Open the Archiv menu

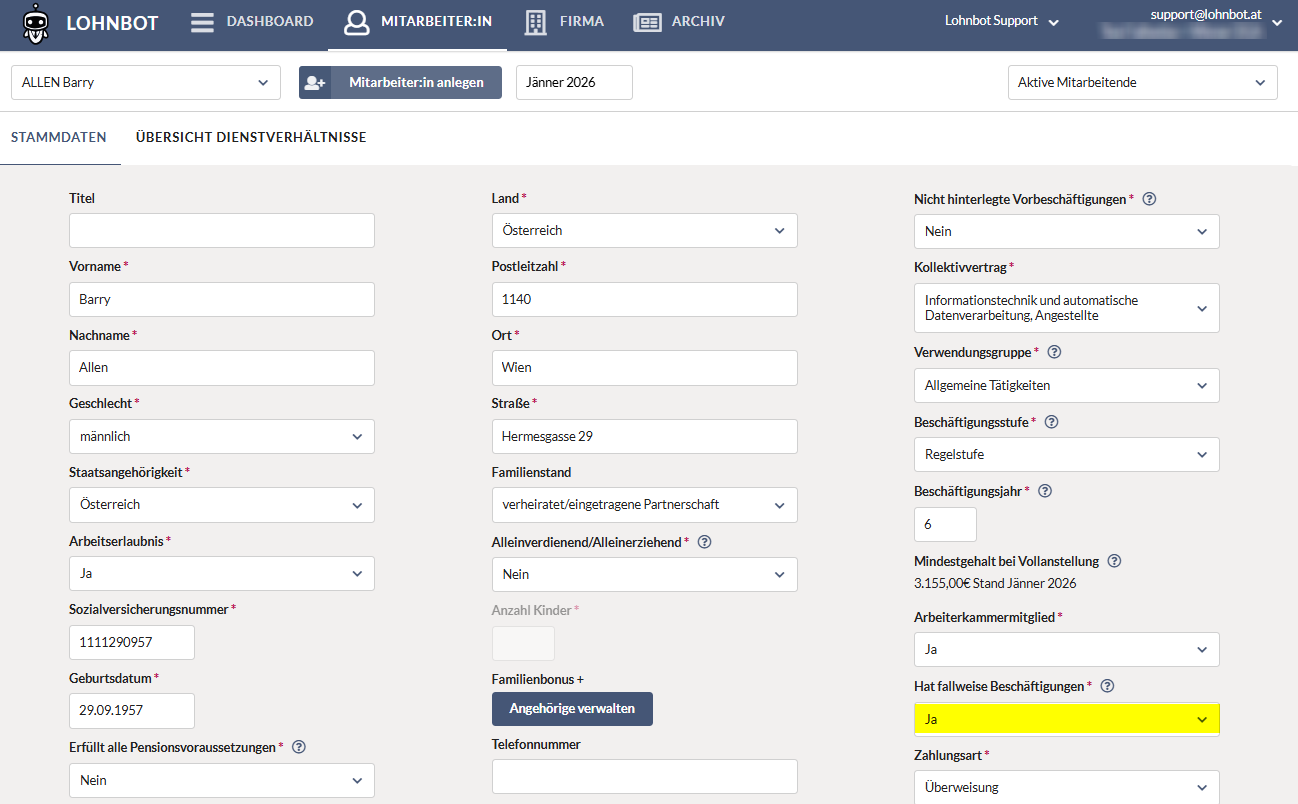click(680, 22)
